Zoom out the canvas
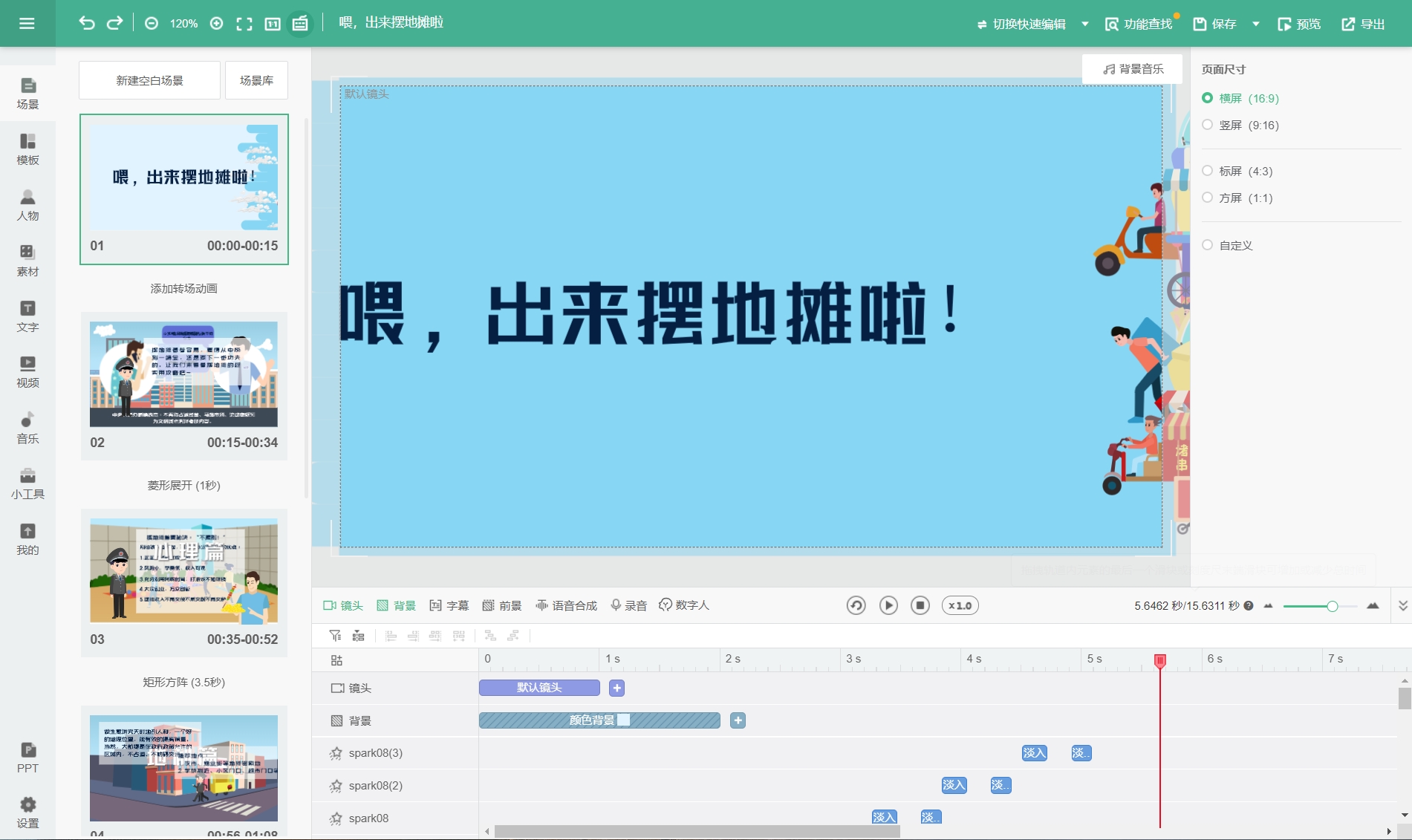Viewport: 1412px width, 840px height. click(152, 24)
